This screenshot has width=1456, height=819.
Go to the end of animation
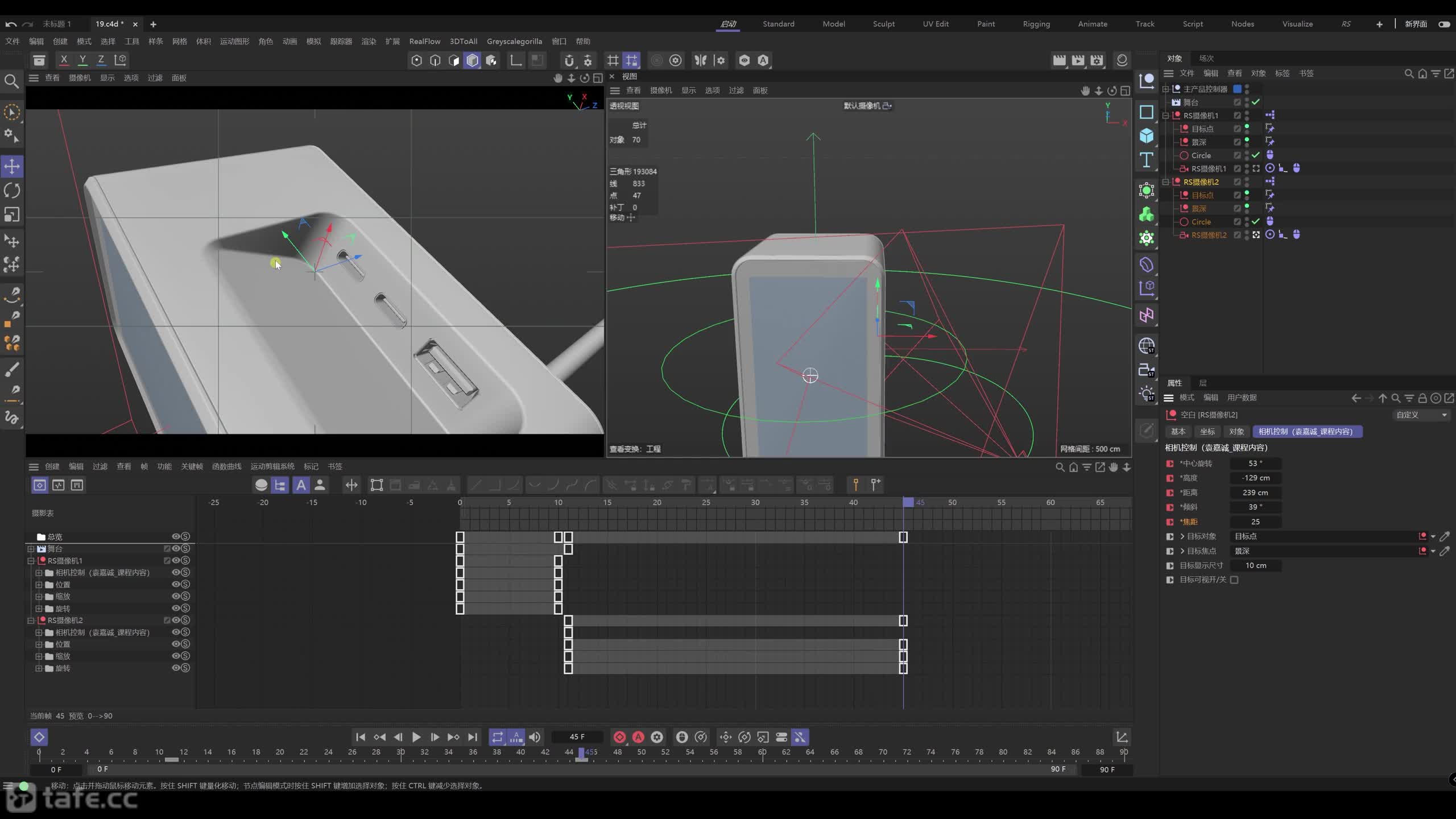tap(473, 737)
